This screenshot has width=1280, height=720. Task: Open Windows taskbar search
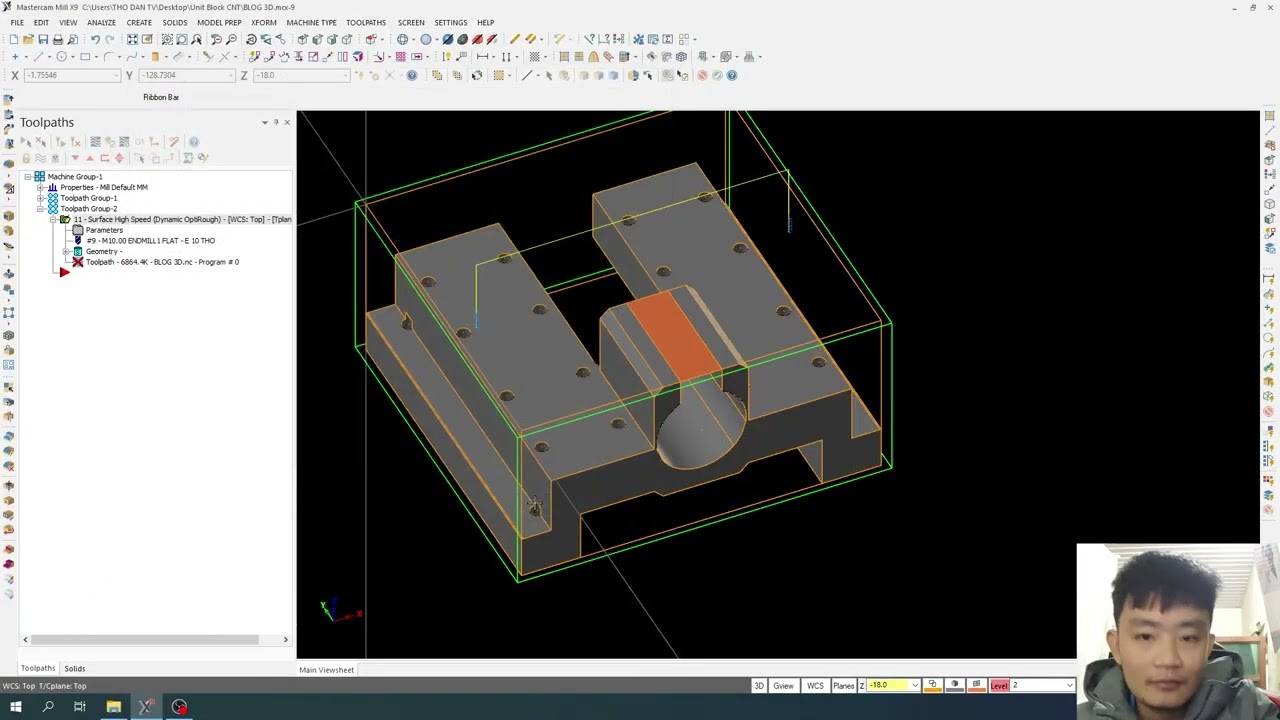point(47,707)
